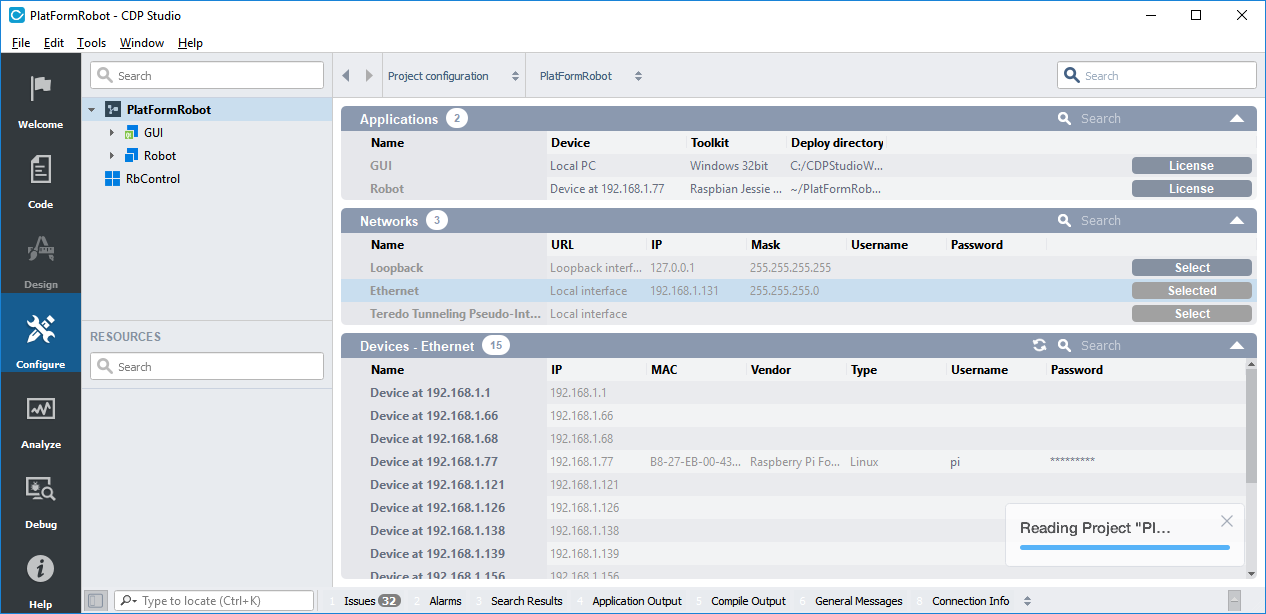This screenshot has width=1266, height=614.
Task: Click the GUI application icon in tree
Action: 131,133
